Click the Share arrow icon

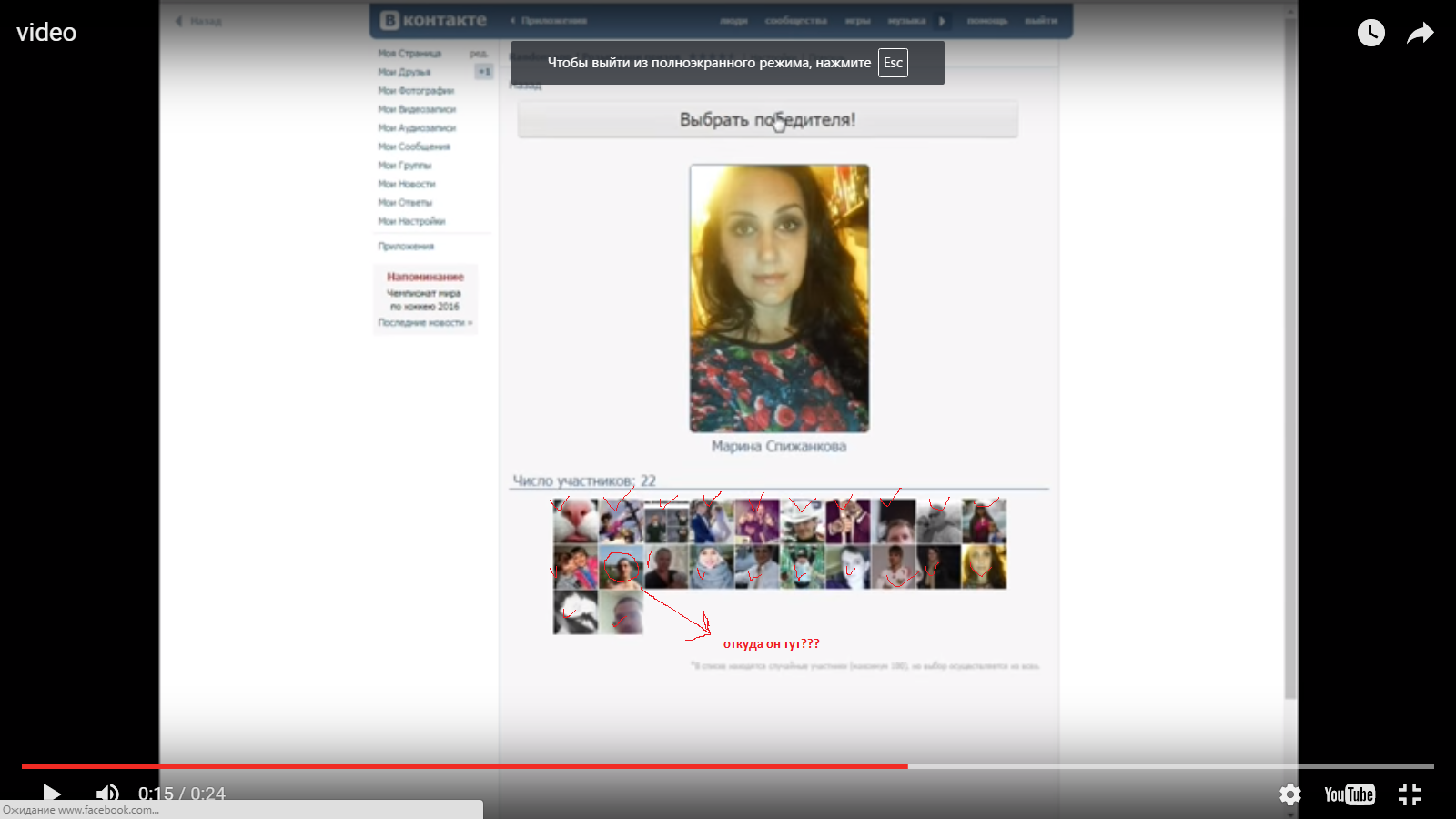(x=1420, y=34)
